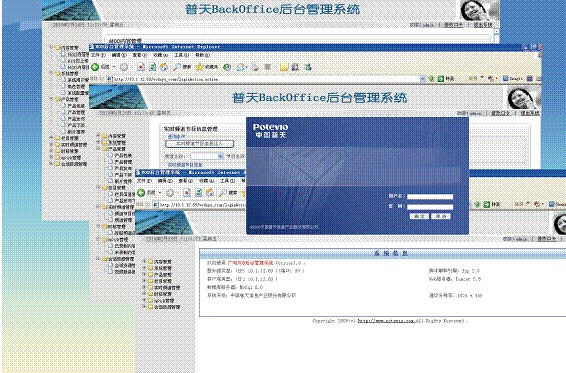The image size is (566, 373).
Task: Open 文件 menu in front IE window
Action: (144, 181)
